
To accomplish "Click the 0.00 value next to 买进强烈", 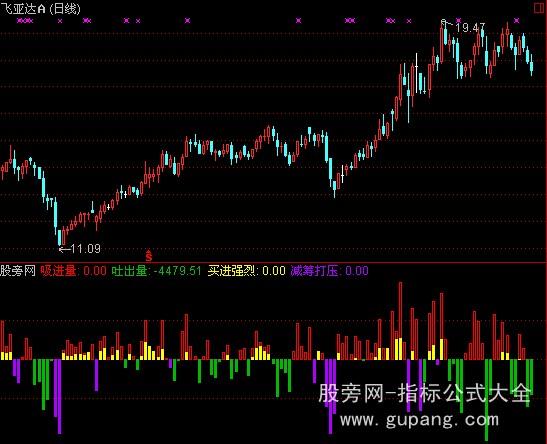I will (274, 271).
